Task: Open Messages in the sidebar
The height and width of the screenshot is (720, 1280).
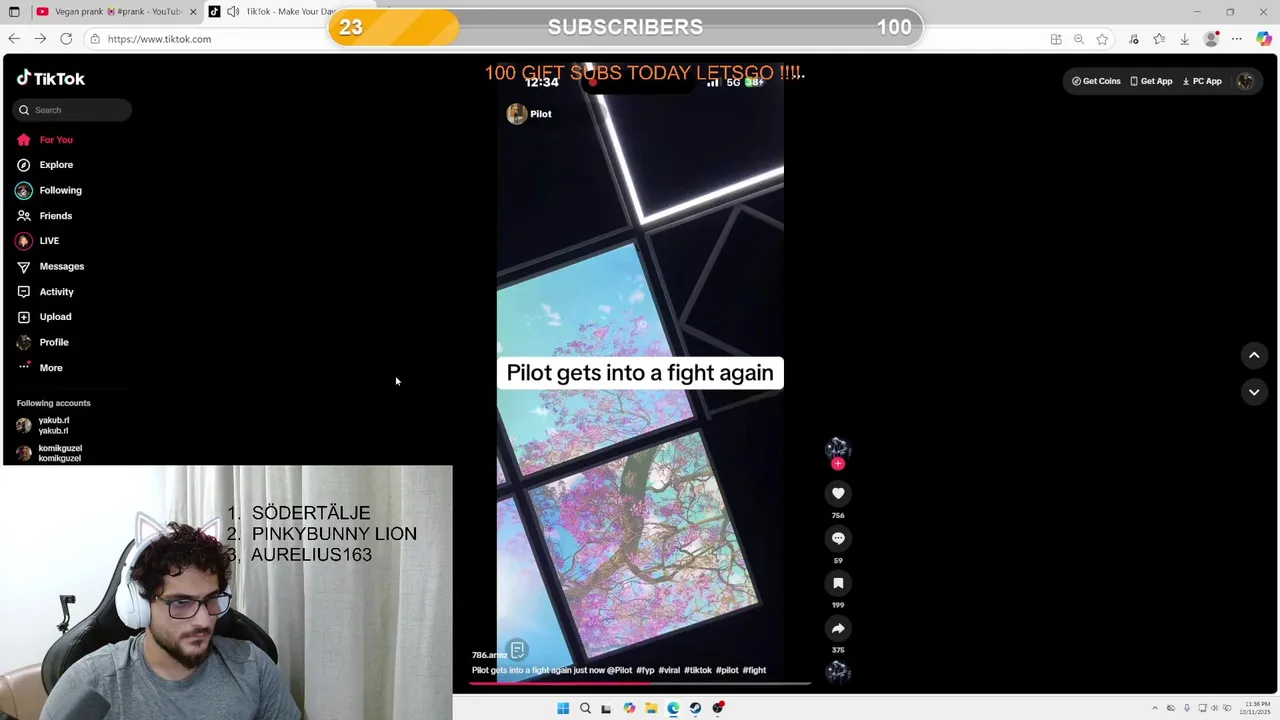Action: (x=50, y=266)
